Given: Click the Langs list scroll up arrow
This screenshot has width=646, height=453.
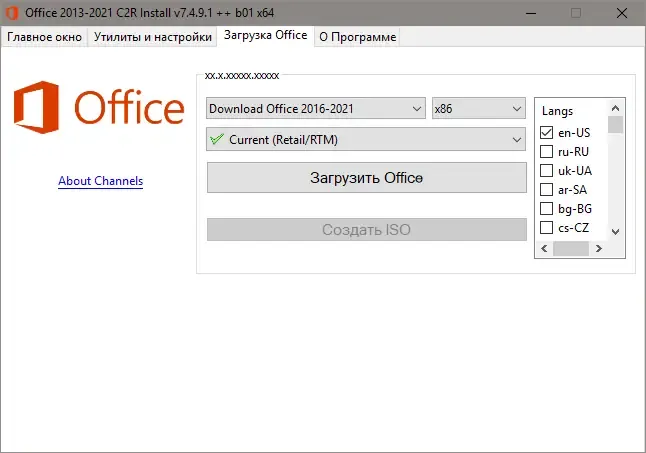Looking at the screenshot, I should point(616,108).
